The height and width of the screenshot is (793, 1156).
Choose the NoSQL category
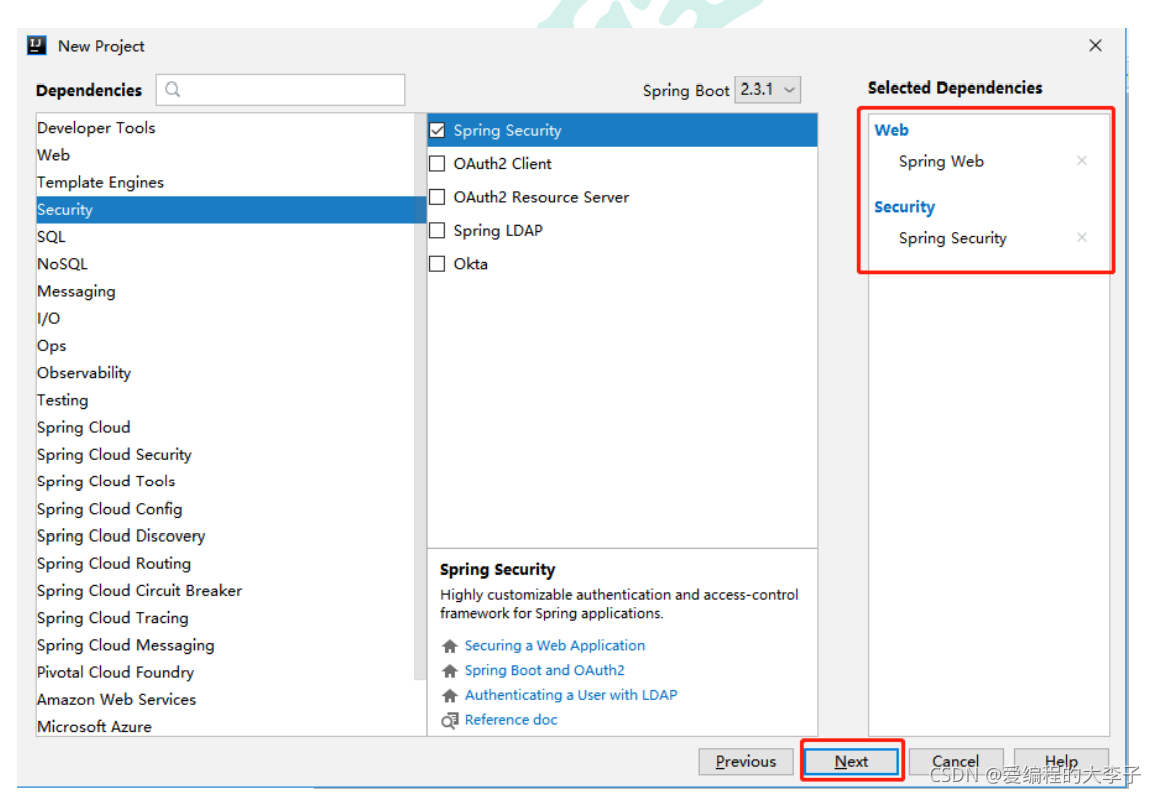[x=226, y=264]
